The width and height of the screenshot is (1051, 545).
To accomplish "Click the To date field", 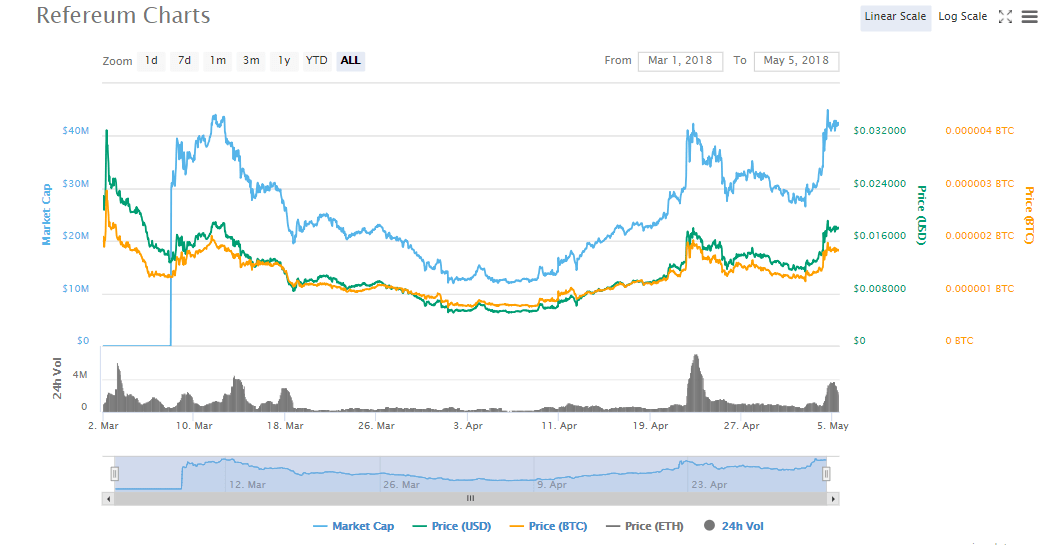I will pos(796,61).
